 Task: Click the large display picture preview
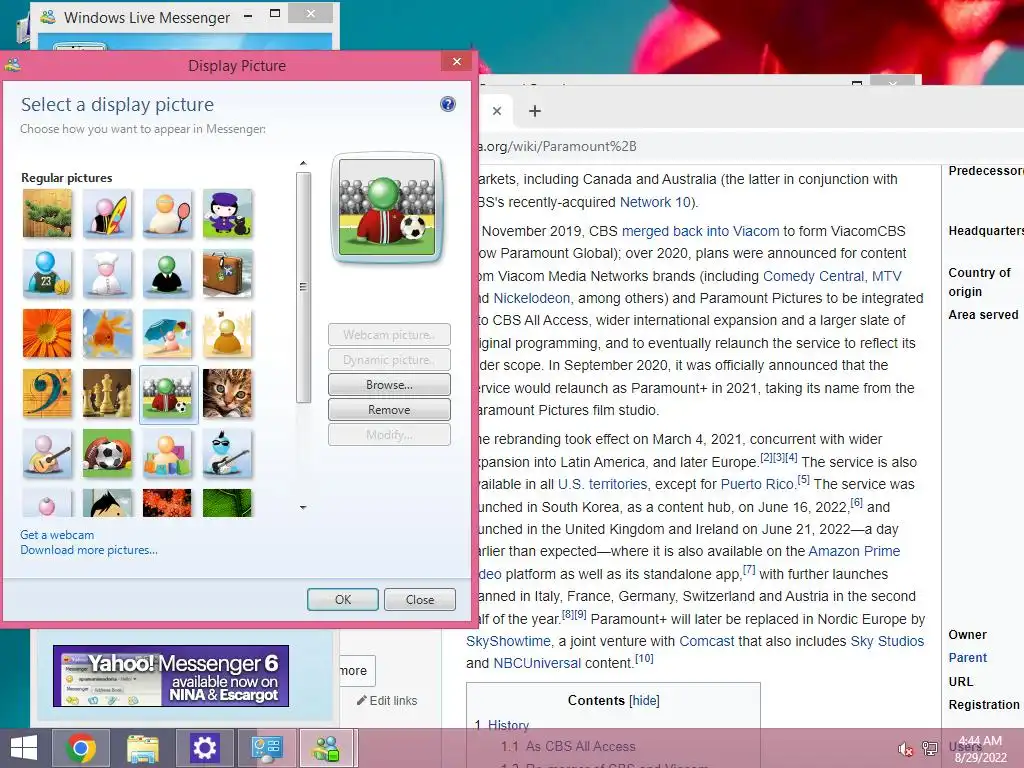[387, 208]
